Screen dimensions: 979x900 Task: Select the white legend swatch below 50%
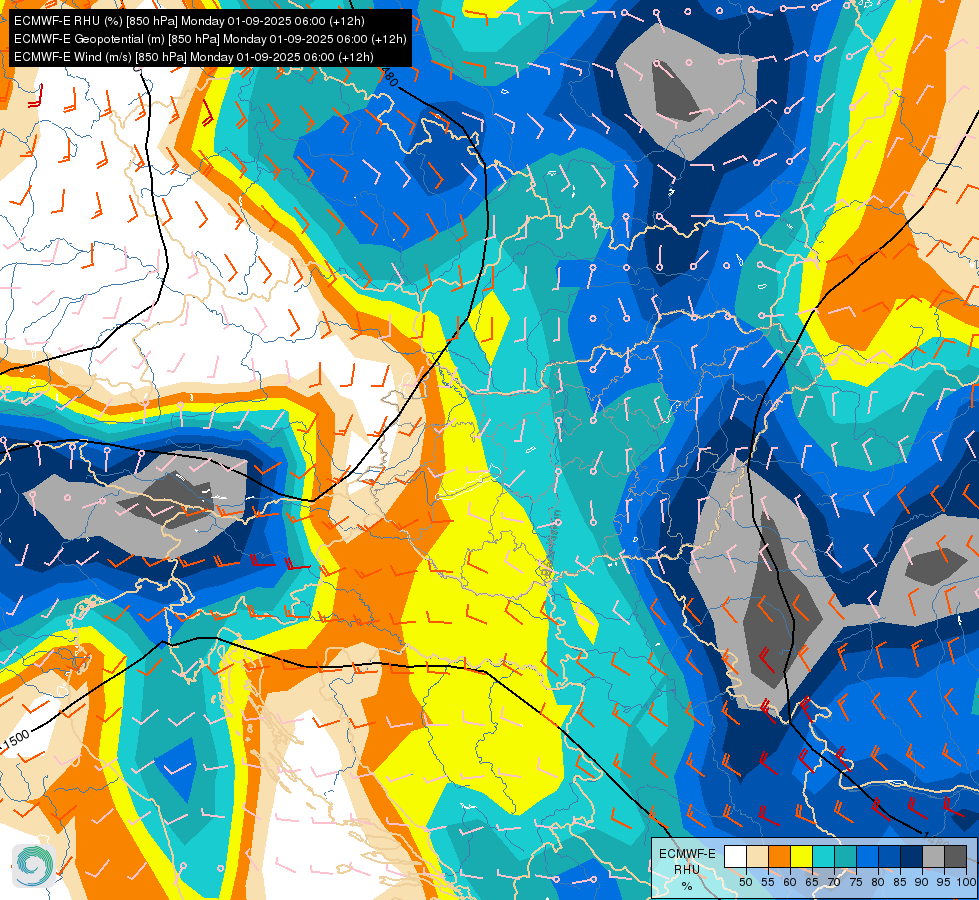tap(735, 856)
